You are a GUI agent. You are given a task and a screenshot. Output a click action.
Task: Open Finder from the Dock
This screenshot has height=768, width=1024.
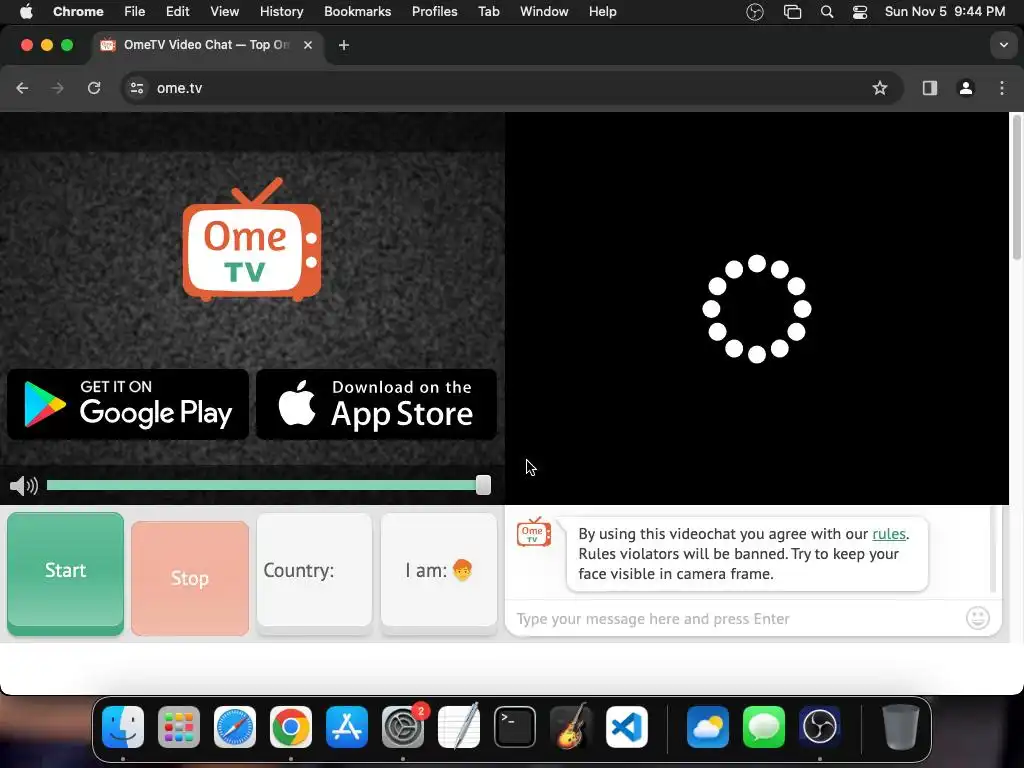click(123, 727)
